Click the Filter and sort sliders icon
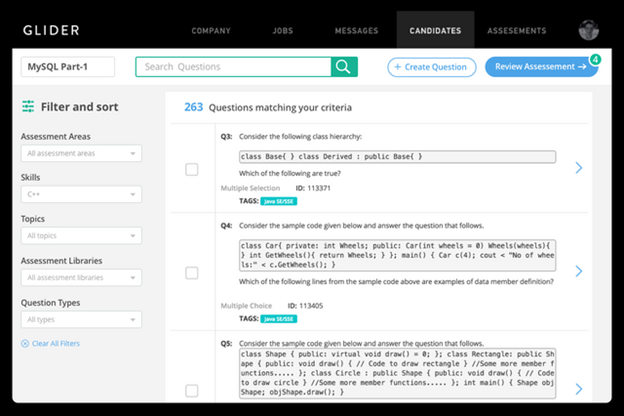The image size is (624, 416). (28, 106)
